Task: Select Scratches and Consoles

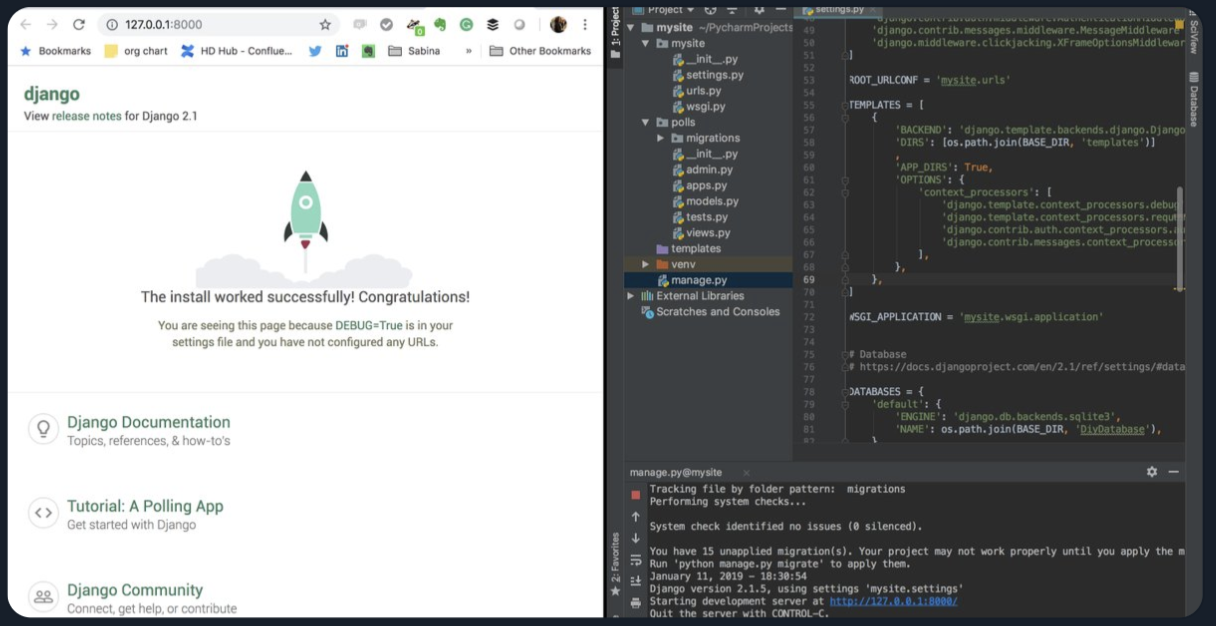Action: [x=710, y=312]
